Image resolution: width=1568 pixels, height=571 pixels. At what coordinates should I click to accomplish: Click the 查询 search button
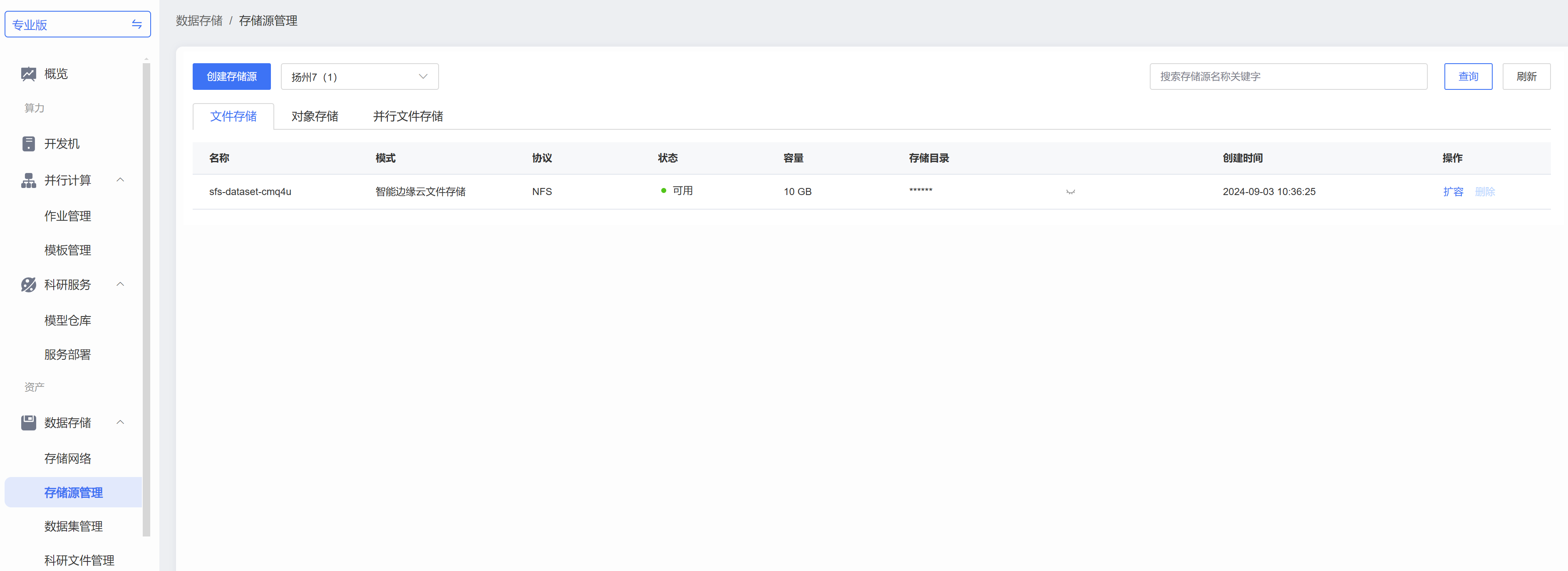click(x=1468, y=77)
